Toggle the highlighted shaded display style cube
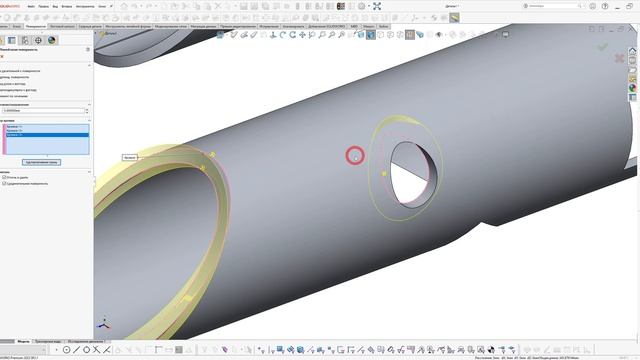This screenshot has height=360, width=640. 371,35
